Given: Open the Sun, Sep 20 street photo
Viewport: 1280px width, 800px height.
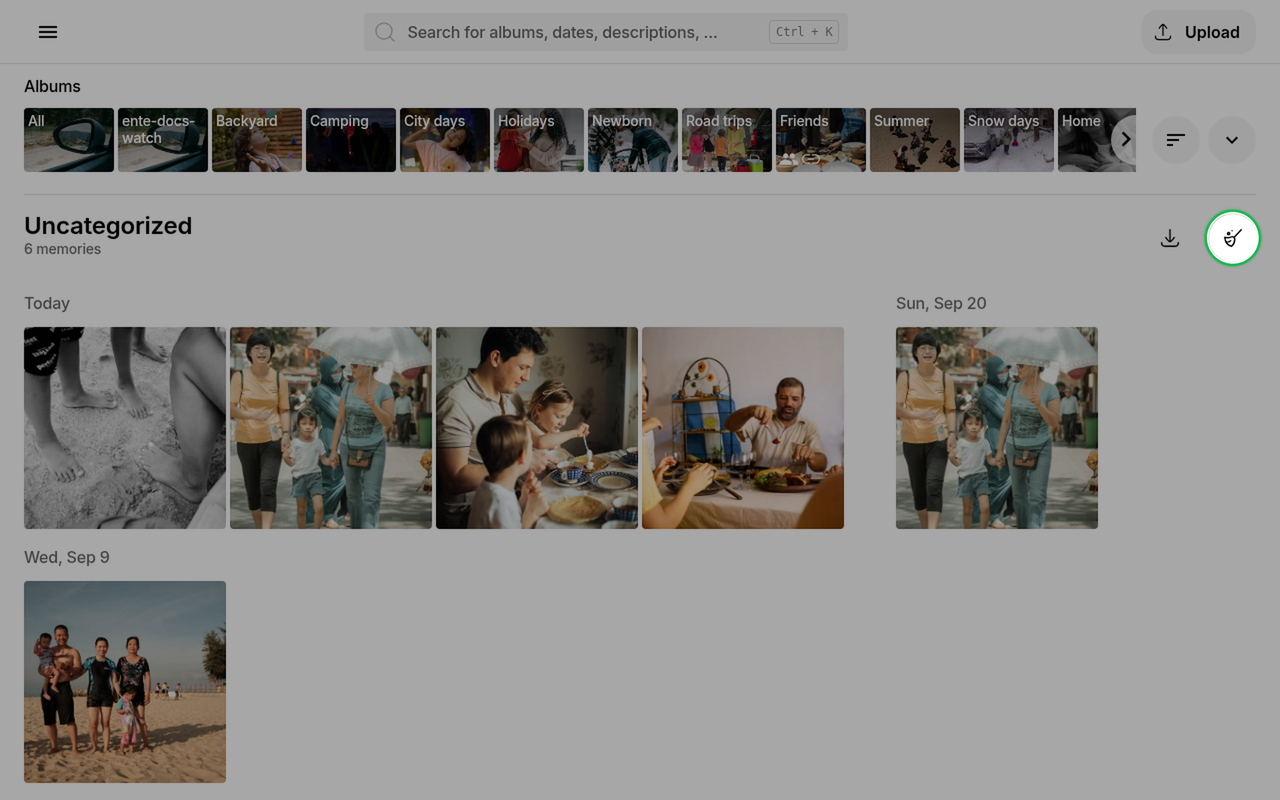Looking at the screenshot, I should click(x=997, y=428).
